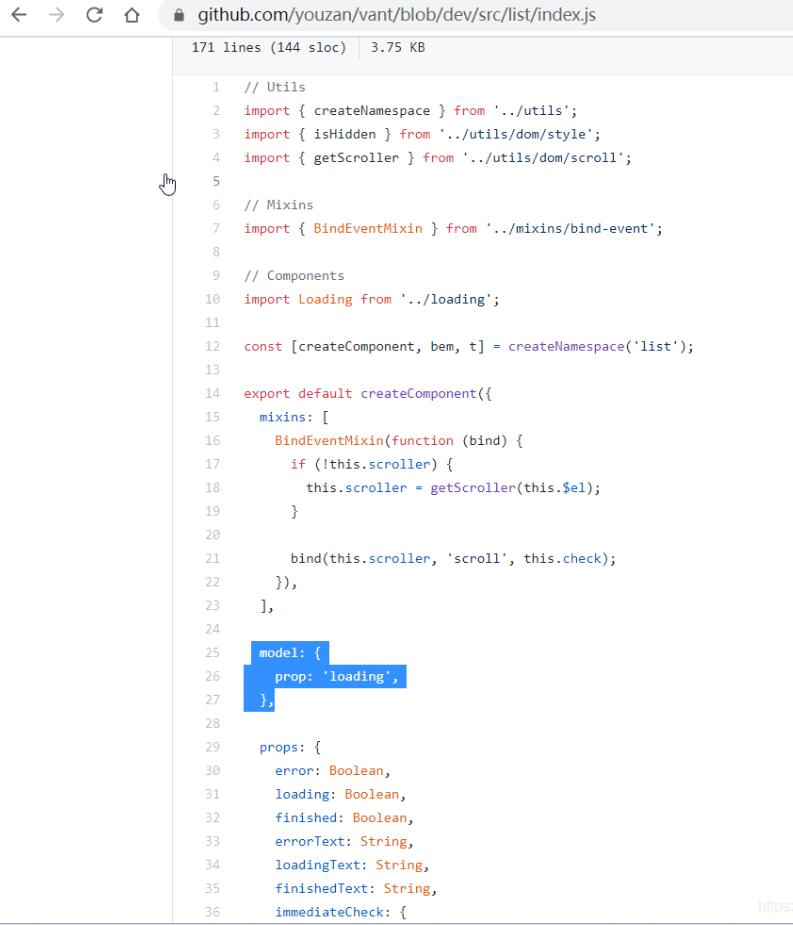Select line number 1 in the gutter

(x=216, y=87)
